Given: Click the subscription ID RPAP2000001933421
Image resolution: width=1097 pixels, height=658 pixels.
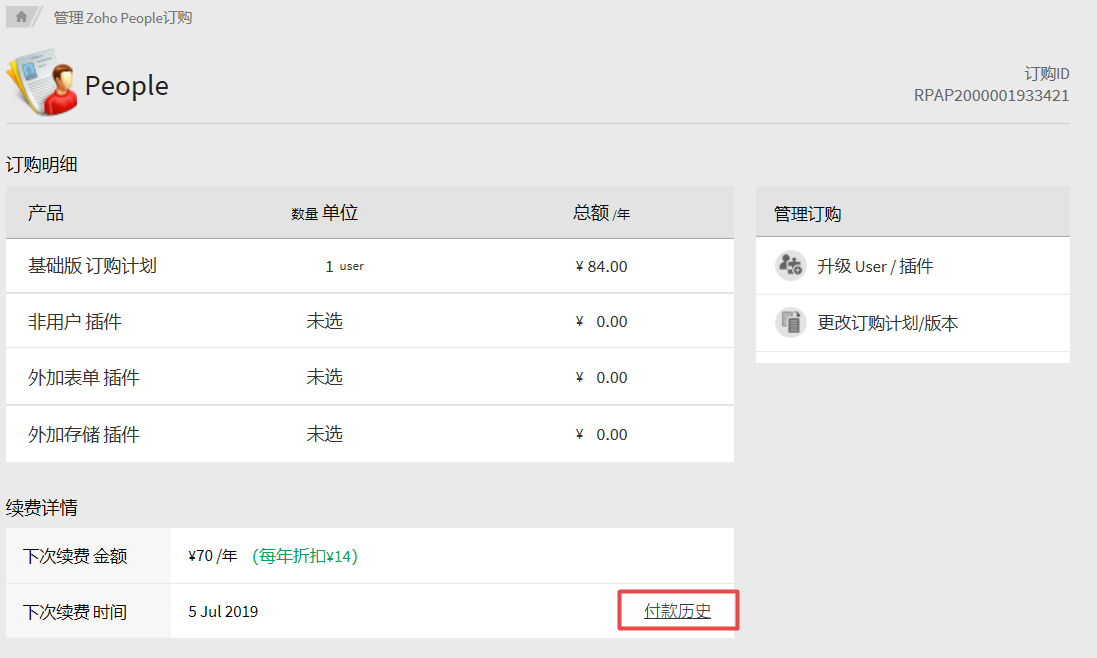Looking at the screenshot, I should 991,96.
